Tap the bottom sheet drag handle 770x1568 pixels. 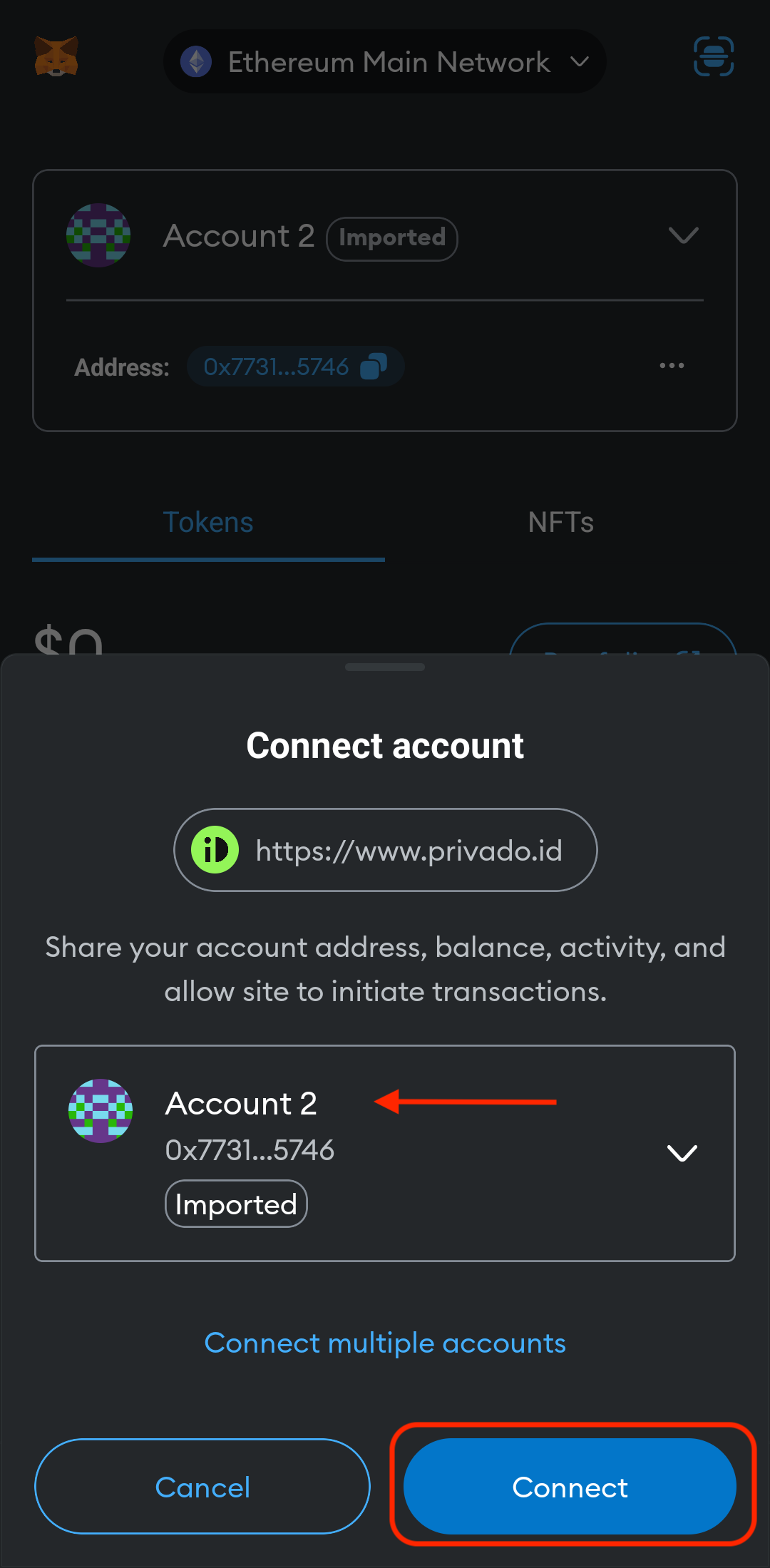click(385, 667)
